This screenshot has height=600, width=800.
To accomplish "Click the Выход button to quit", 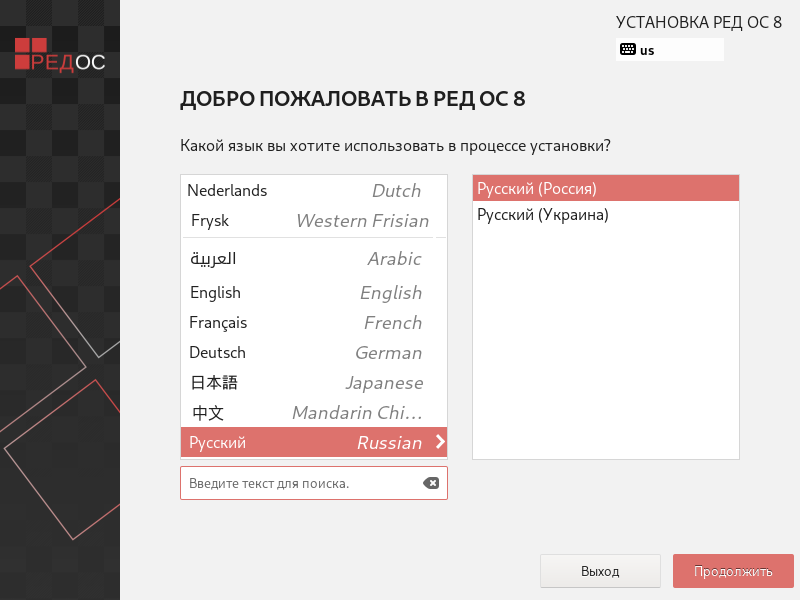I will point(600,571).
